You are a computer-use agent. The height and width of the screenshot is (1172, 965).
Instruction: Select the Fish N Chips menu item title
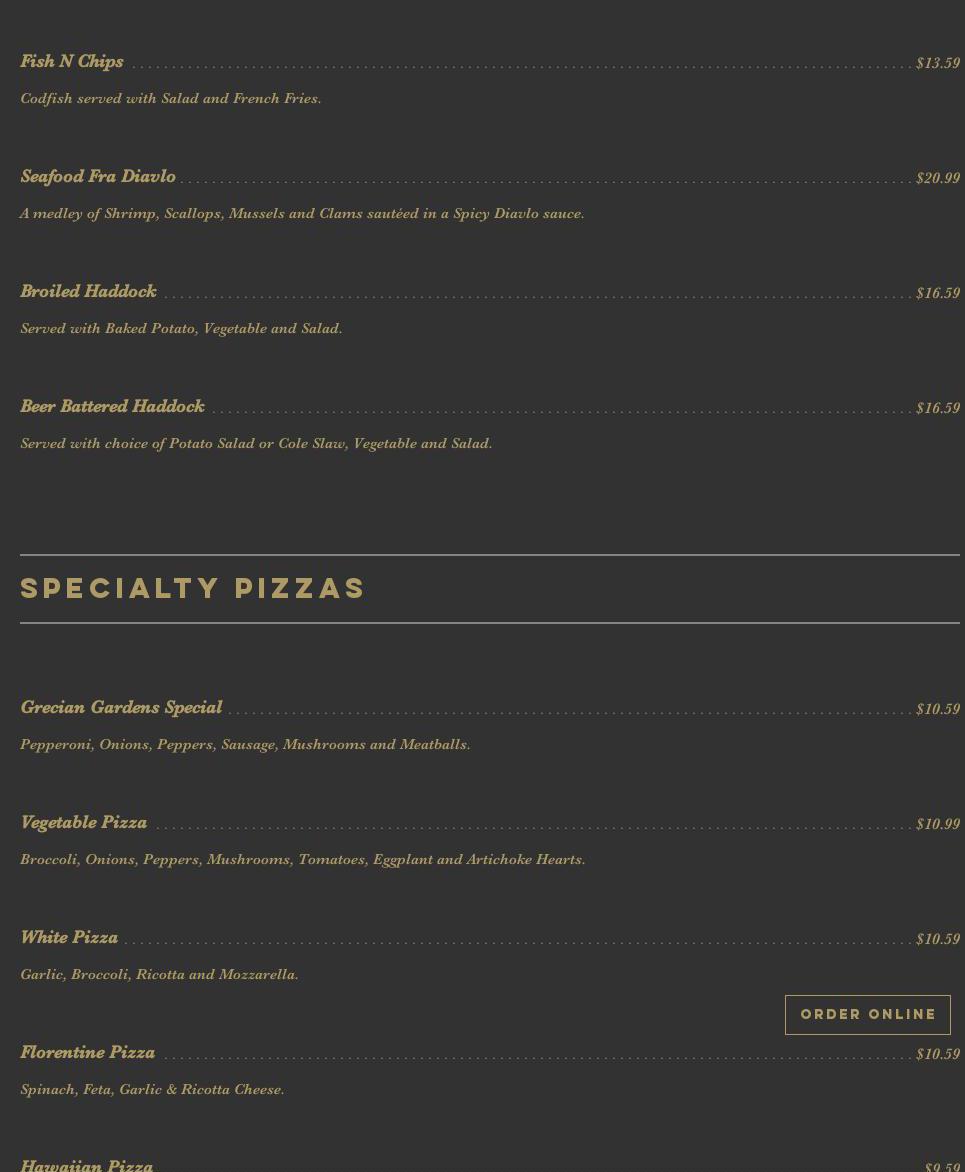pyautogui.click(x=72, y=62)
